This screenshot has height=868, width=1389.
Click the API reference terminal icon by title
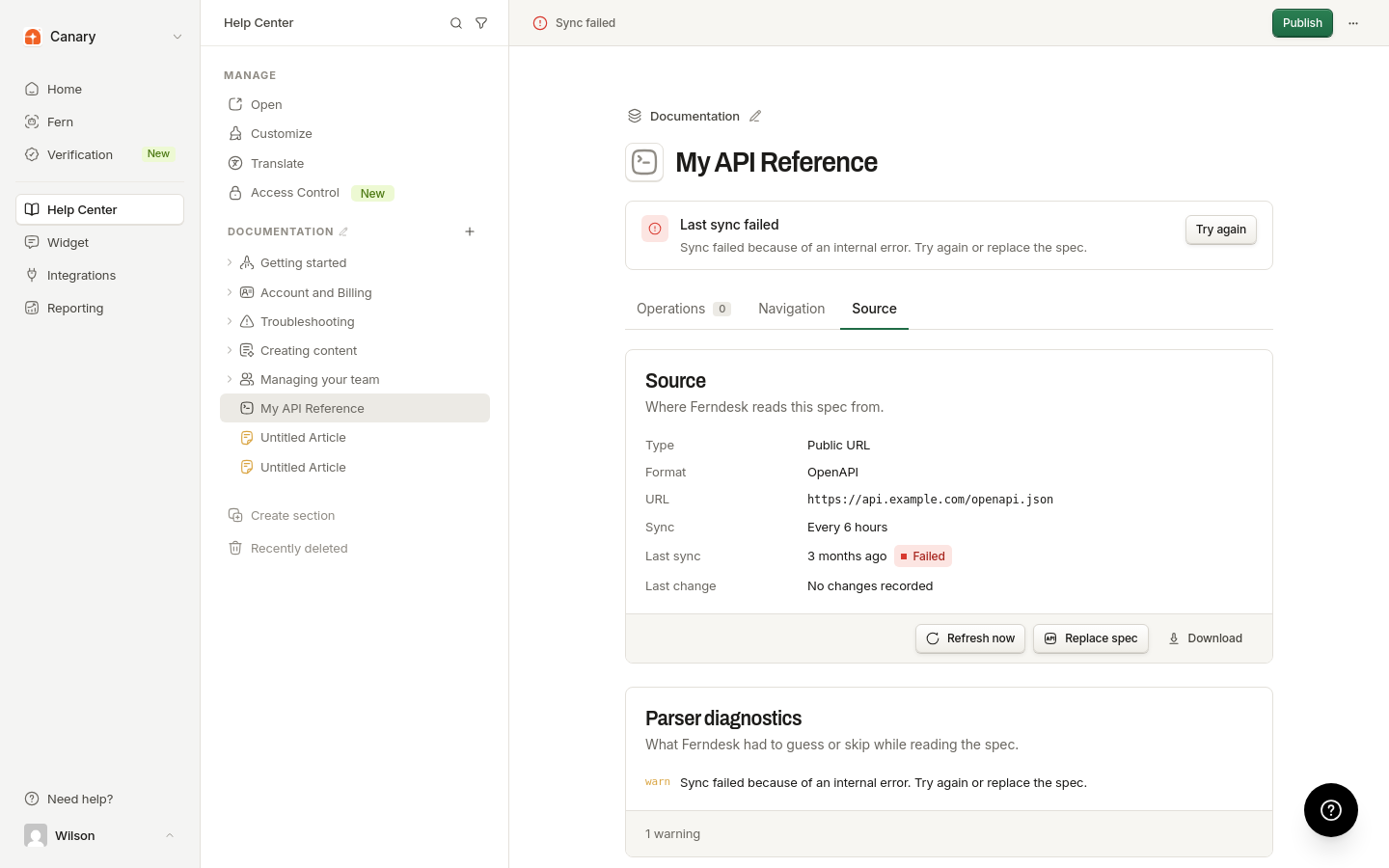click(x=644, y=162)
